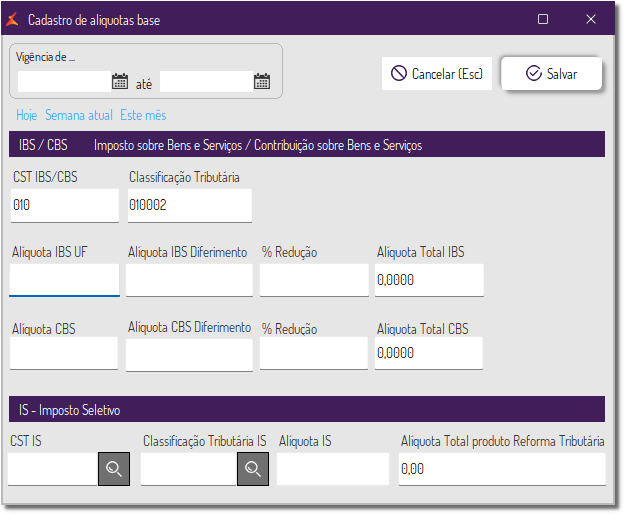This screenshot has height=514, width=624.
Task: Focus the Alíquota IBS UF field
Action: coord(64,280)
